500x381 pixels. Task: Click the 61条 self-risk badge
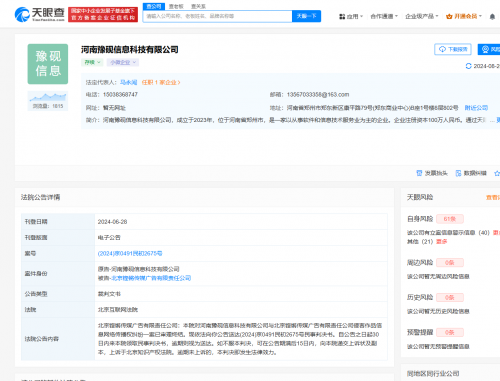pyautogui.click(x=450, y=219)
